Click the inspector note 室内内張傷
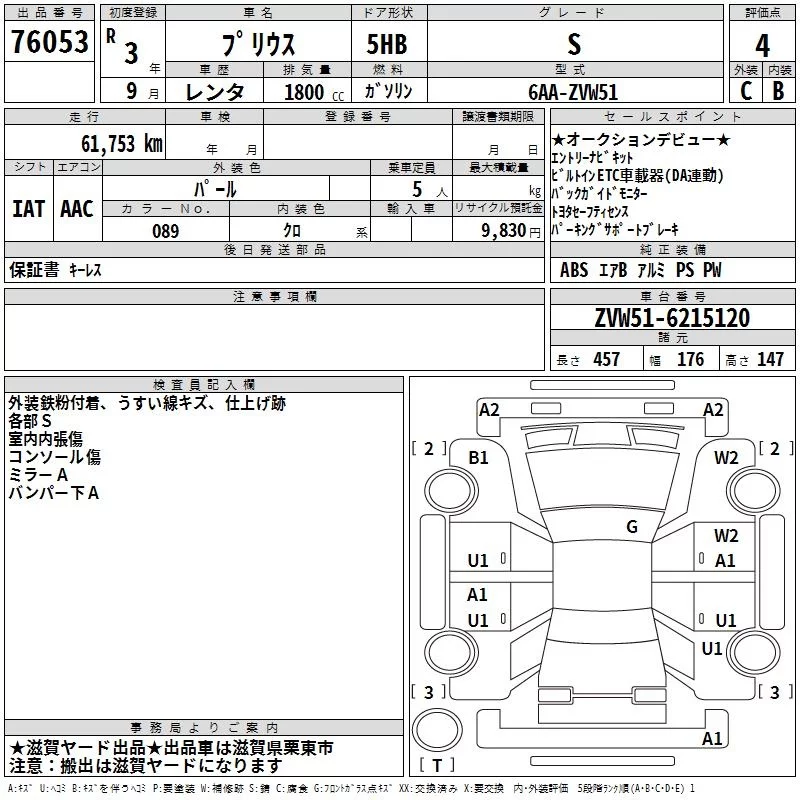The height and width of the screenshot is (800, 800). pyautogui.click(x=45, y=439)
